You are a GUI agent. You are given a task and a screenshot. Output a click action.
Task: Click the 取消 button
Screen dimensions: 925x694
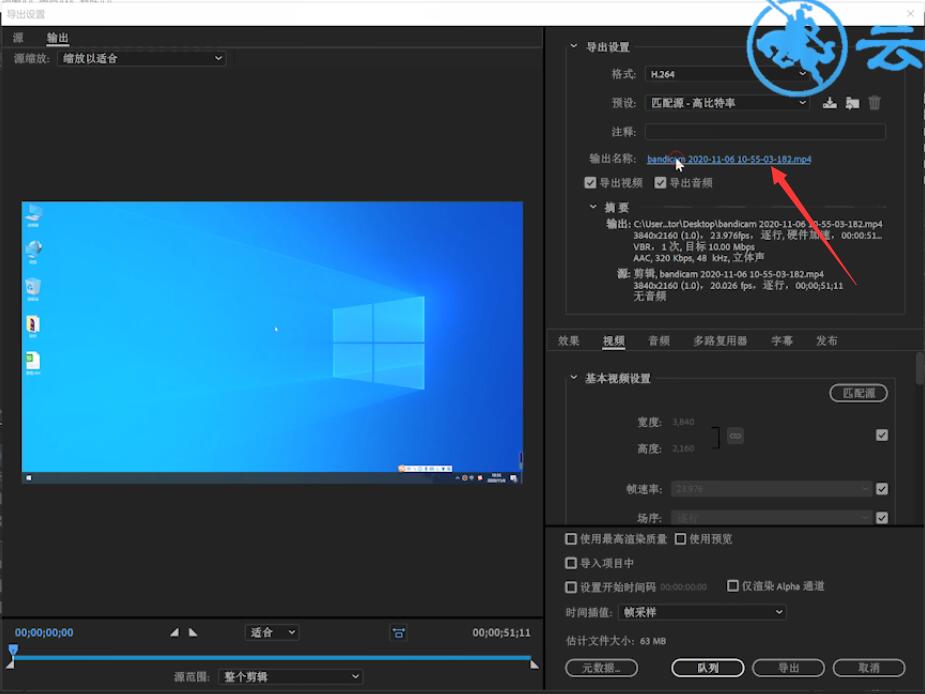[x=869, y=667]
